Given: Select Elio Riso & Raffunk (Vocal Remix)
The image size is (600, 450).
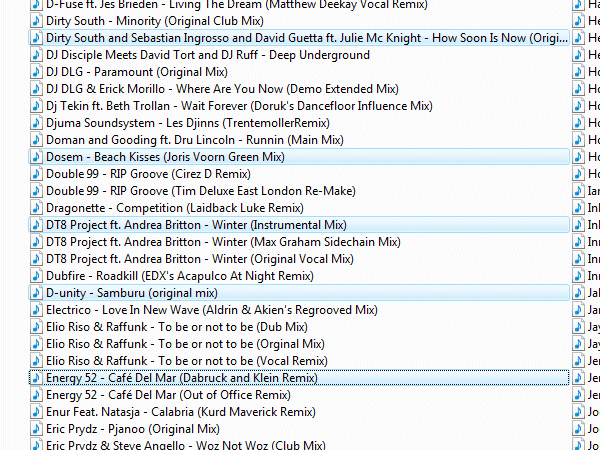Looking at the screenshot, I should (x=187, y=361).
